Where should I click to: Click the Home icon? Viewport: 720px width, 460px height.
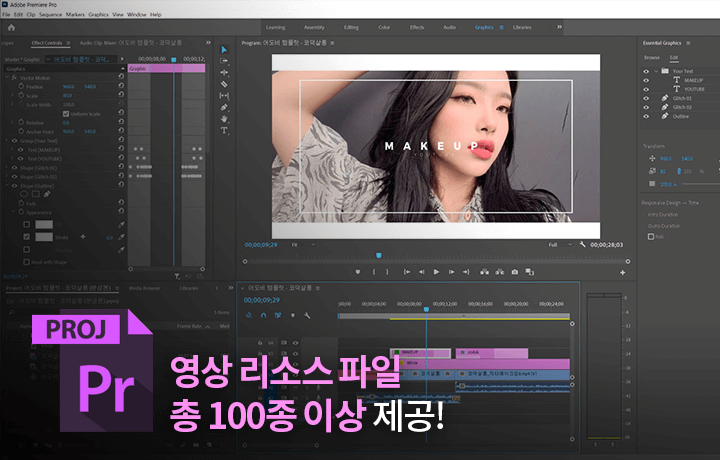[11, 28]
